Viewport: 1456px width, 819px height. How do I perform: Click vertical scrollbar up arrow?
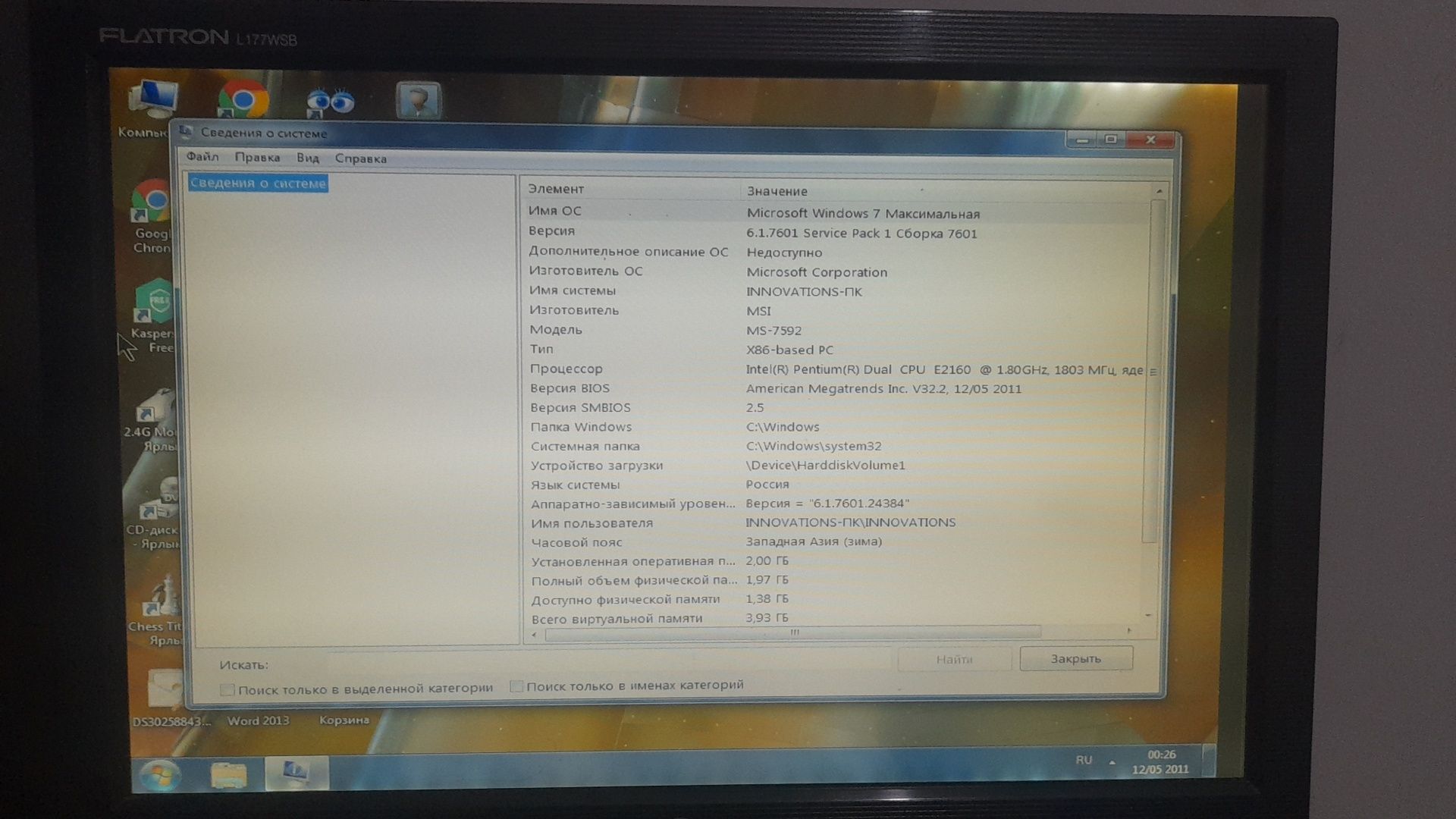point(1159,190)
